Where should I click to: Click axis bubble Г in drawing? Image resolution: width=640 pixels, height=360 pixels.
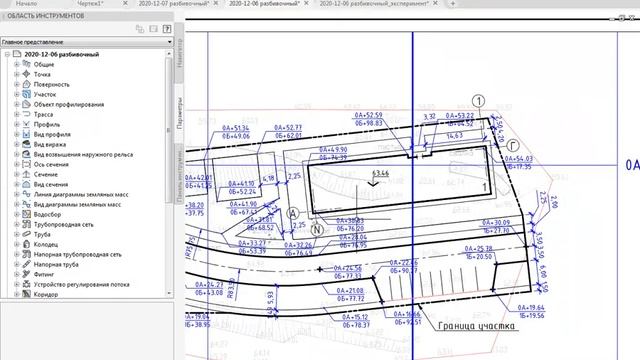click(513, 145)
